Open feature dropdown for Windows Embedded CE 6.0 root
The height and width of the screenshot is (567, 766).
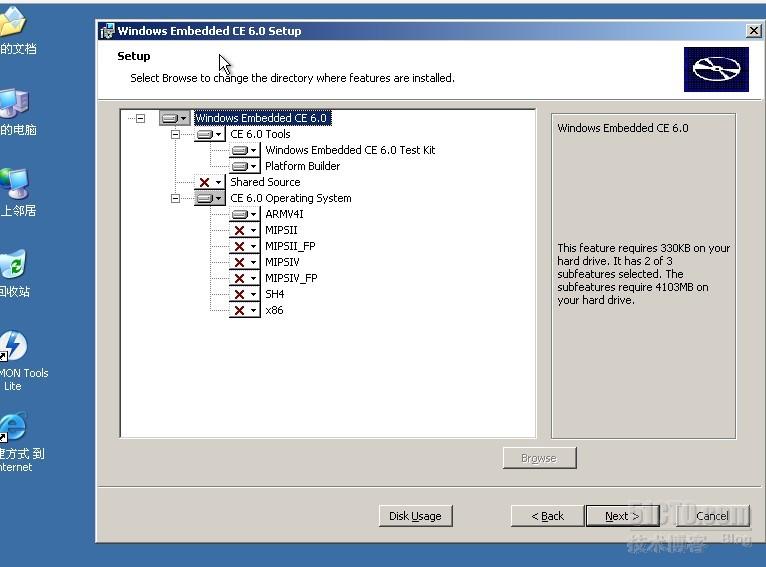[x=175, y=118]
